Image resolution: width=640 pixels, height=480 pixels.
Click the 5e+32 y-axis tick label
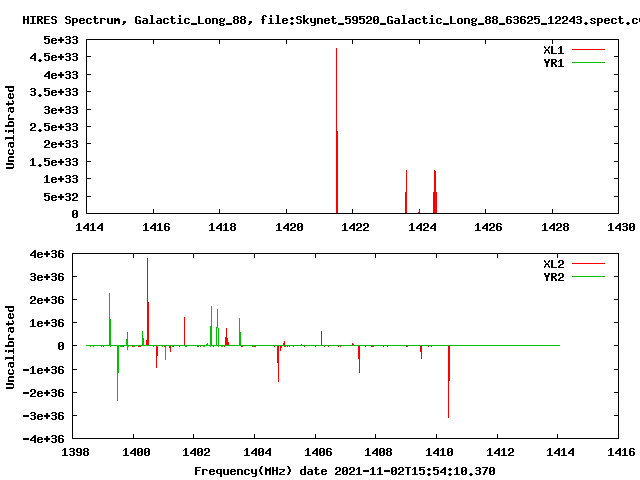(x=61, y=197)
